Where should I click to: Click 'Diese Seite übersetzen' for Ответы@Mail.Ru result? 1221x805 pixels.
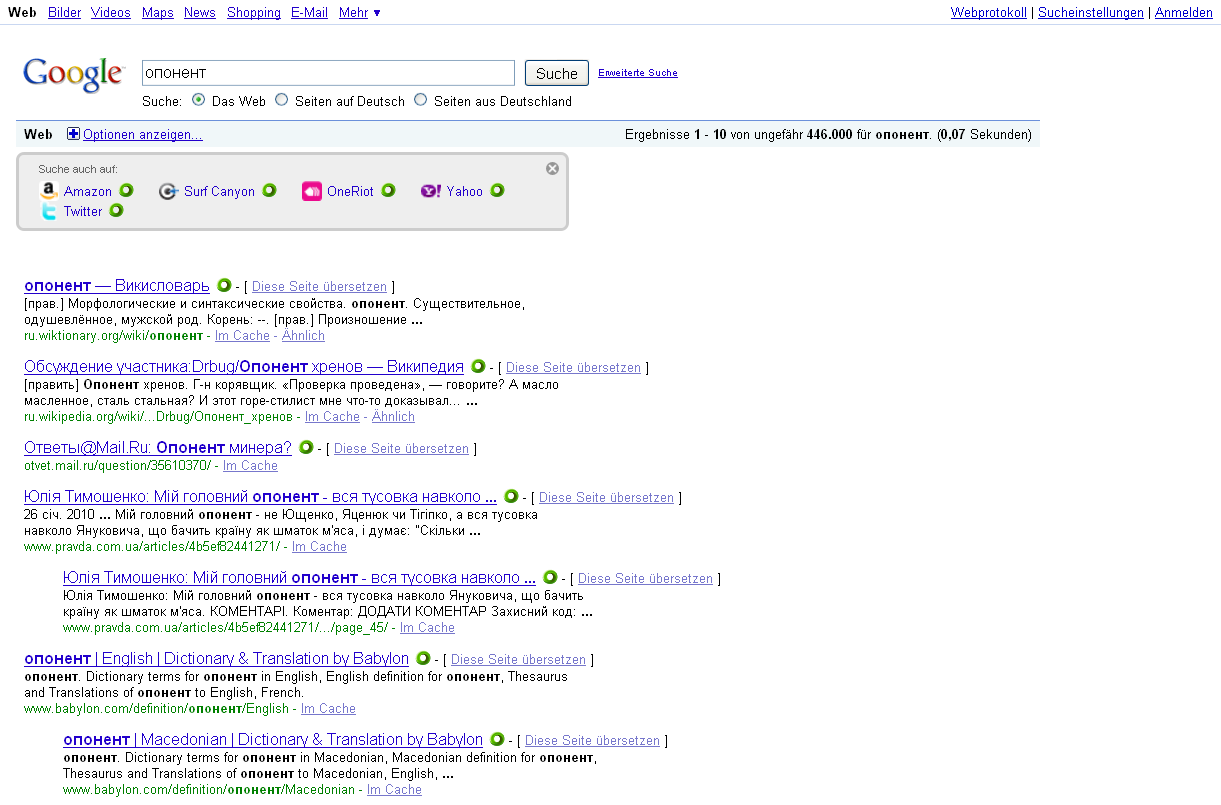coord(401,449)
